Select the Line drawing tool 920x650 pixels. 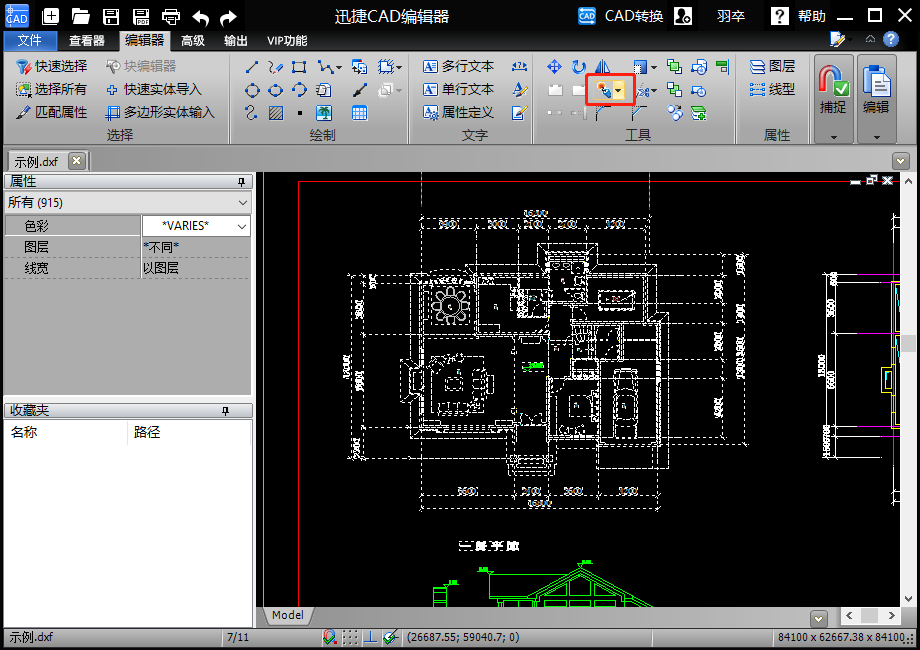click(x=252, y=67)
